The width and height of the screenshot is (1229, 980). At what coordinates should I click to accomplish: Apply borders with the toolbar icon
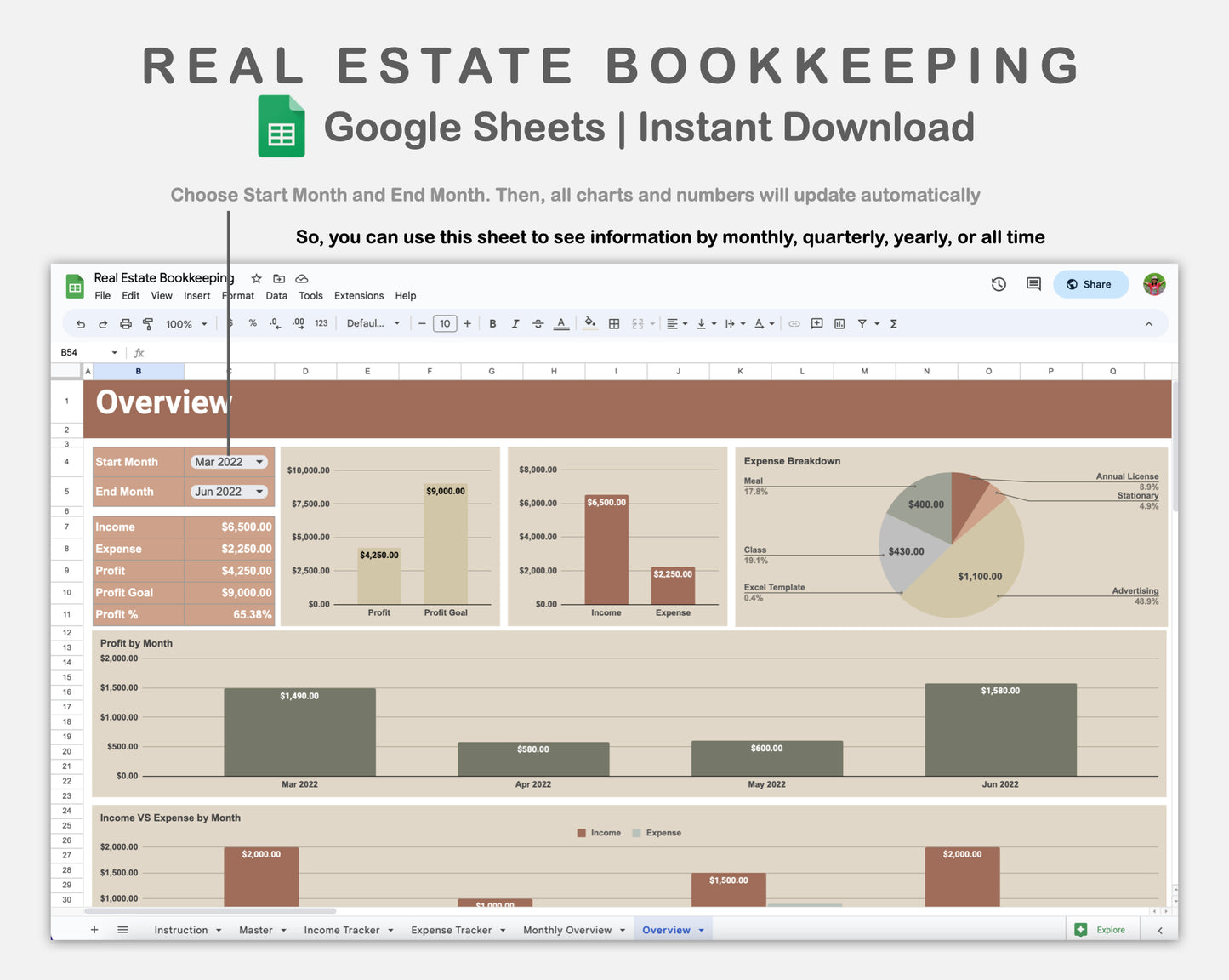coord(614,323)
